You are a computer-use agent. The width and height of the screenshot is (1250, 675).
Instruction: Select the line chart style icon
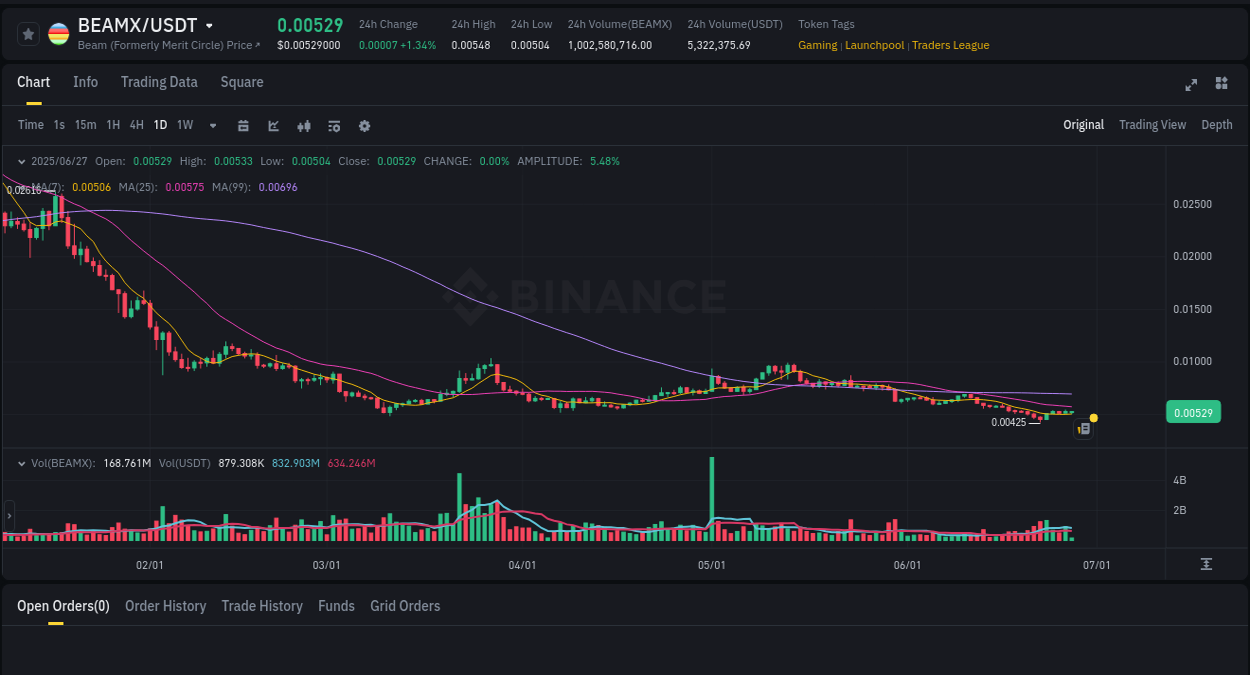point(273,125)
